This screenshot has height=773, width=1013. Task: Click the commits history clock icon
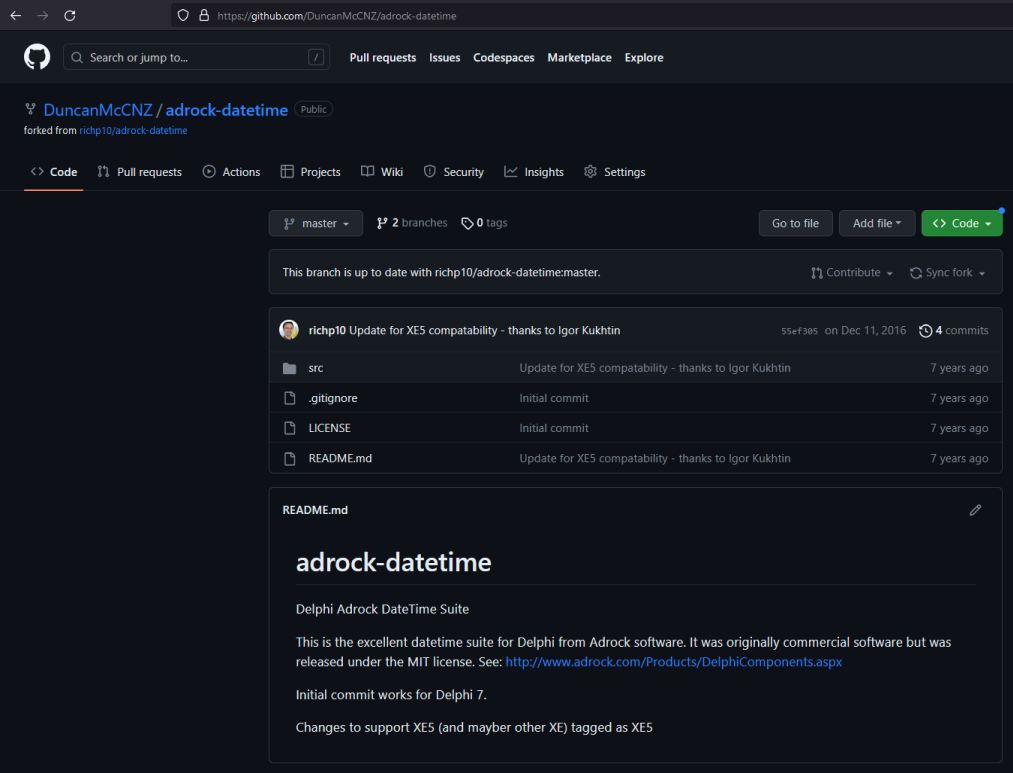tap(925, 331)
